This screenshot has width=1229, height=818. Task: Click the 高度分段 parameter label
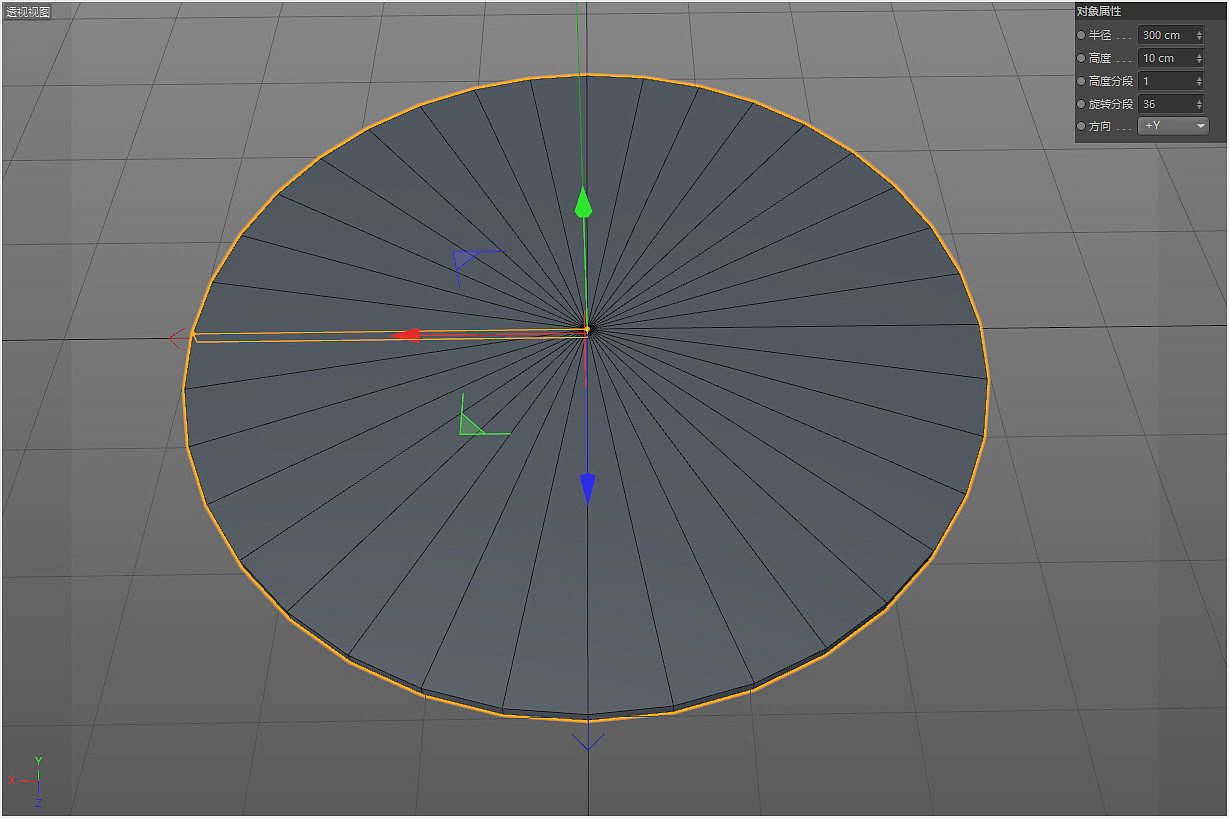[1111, 81]
